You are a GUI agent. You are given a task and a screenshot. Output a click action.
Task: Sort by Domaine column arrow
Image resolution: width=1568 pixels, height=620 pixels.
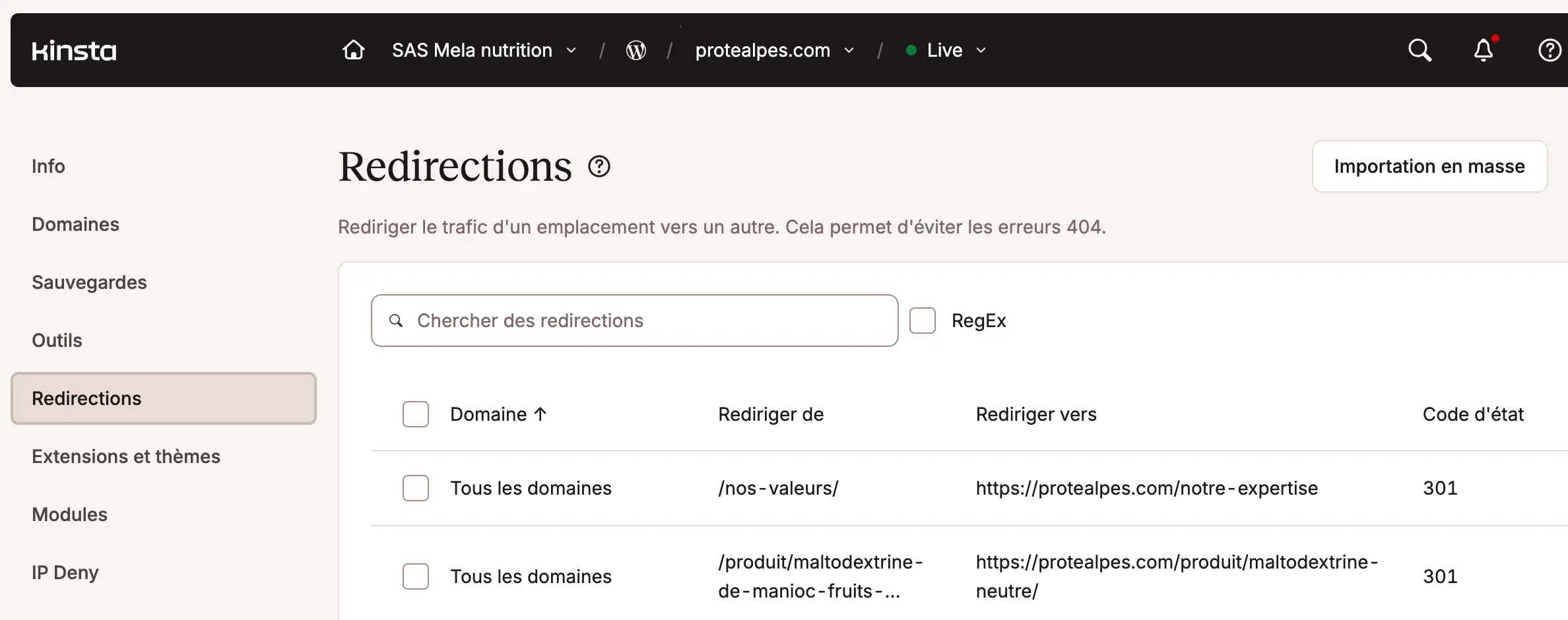click(540, 414)
